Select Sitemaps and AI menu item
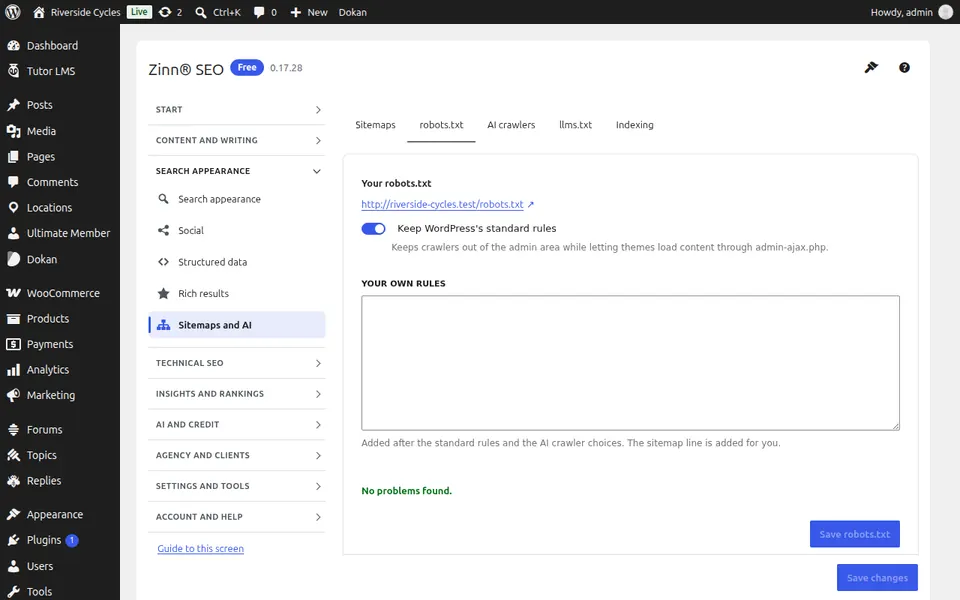The height and width of the screenshot is (600, 960). (237, 325)
